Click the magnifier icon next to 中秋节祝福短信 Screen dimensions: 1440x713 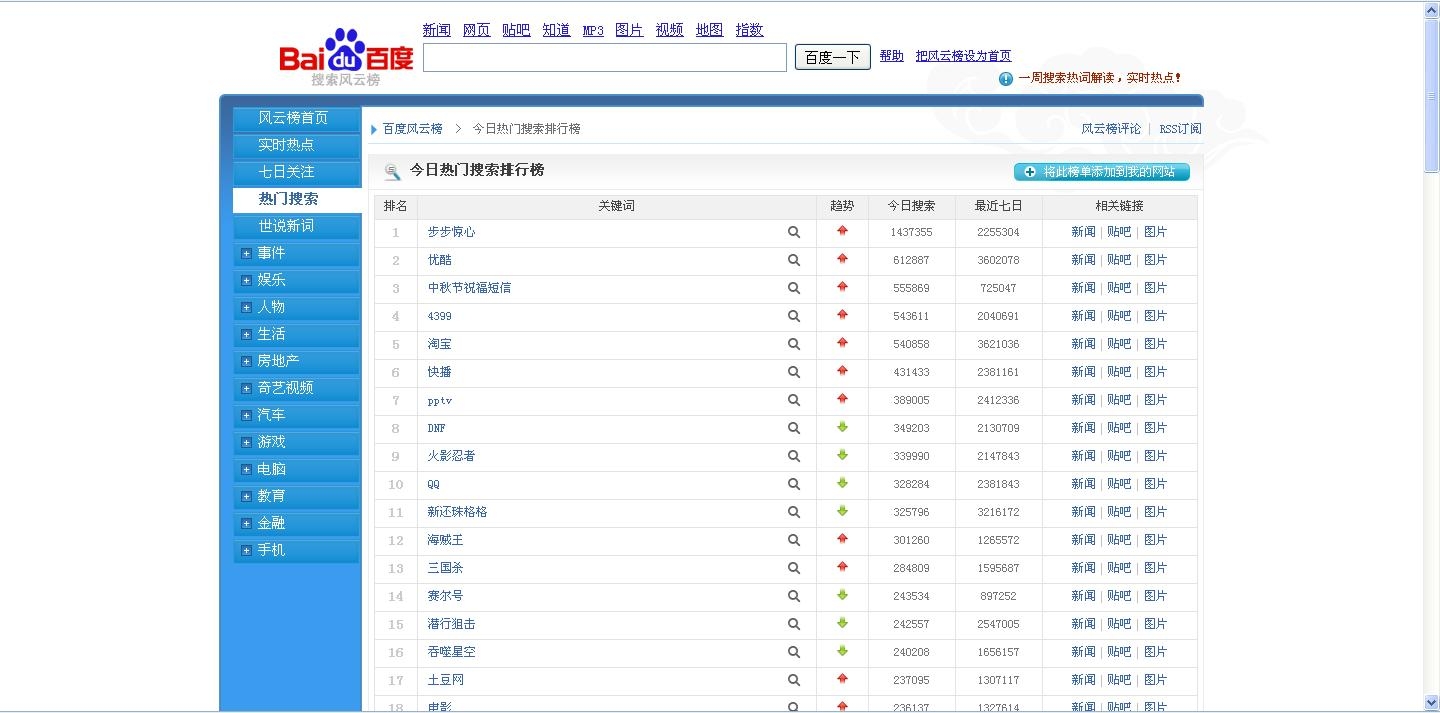[794, 288]
